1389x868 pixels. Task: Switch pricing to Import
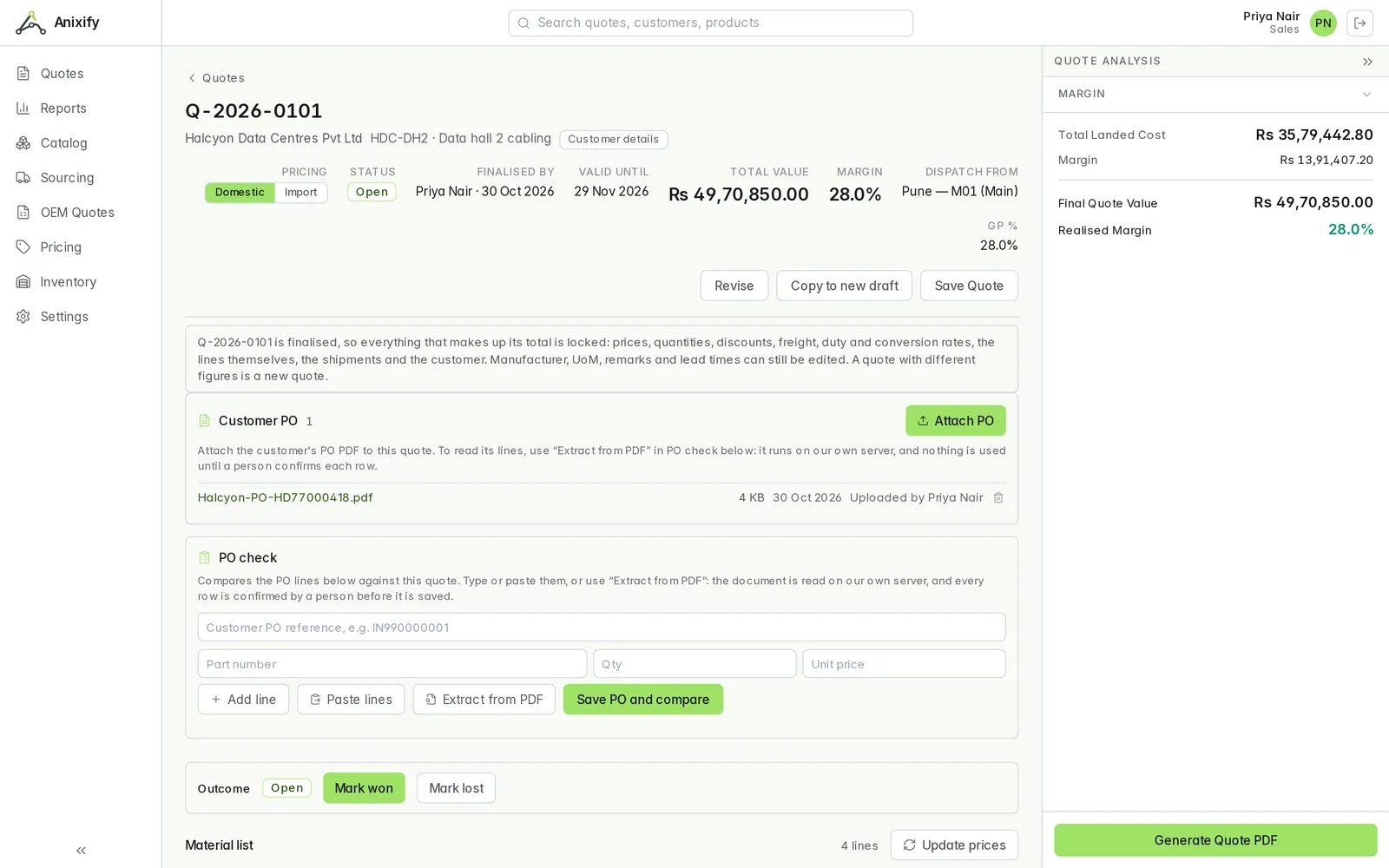[x=301, y=193]
